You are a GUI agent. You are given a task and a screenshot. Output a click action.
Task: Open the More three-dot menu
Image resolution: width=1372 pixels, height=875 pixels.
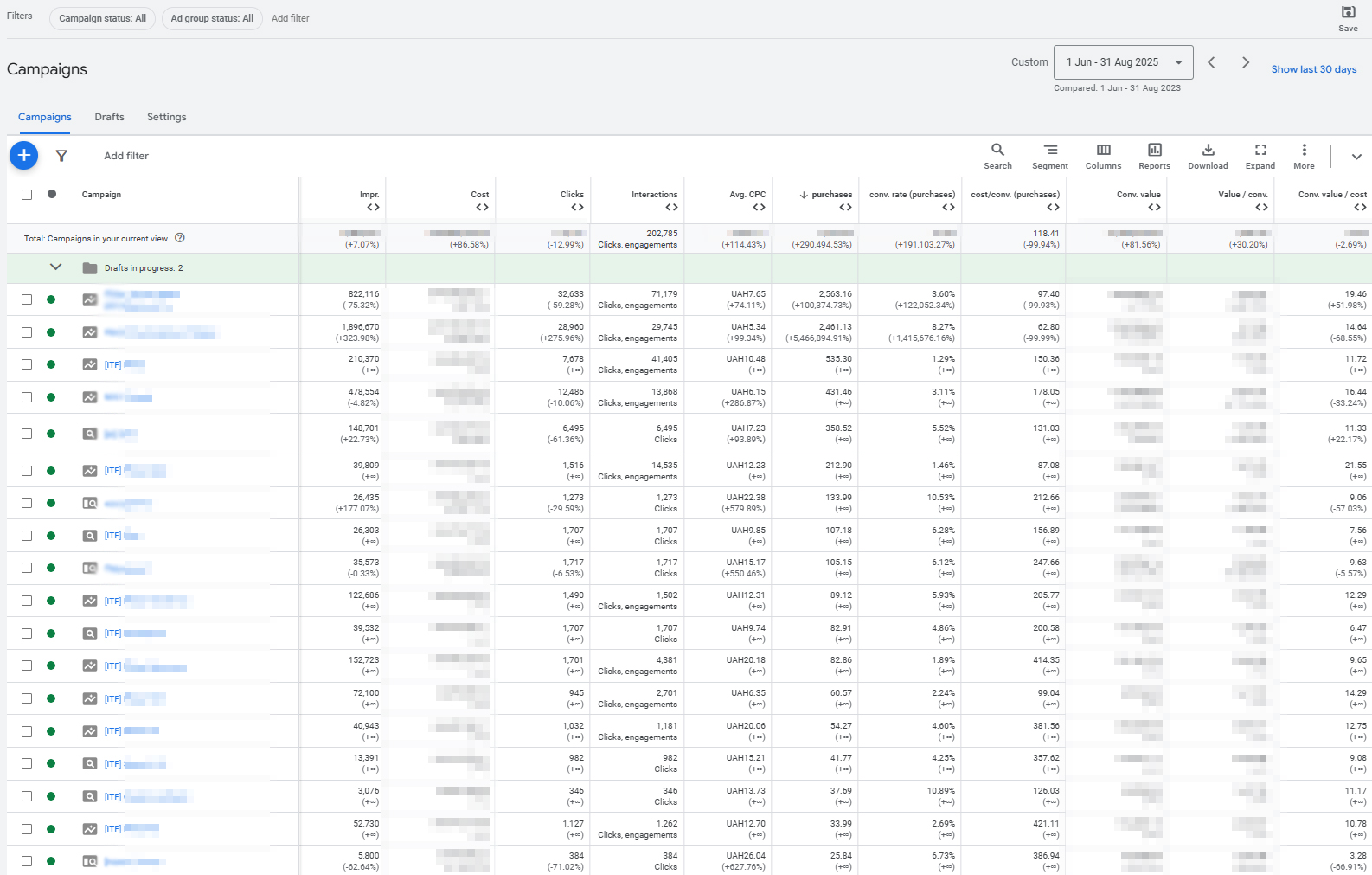point(1304,156)
